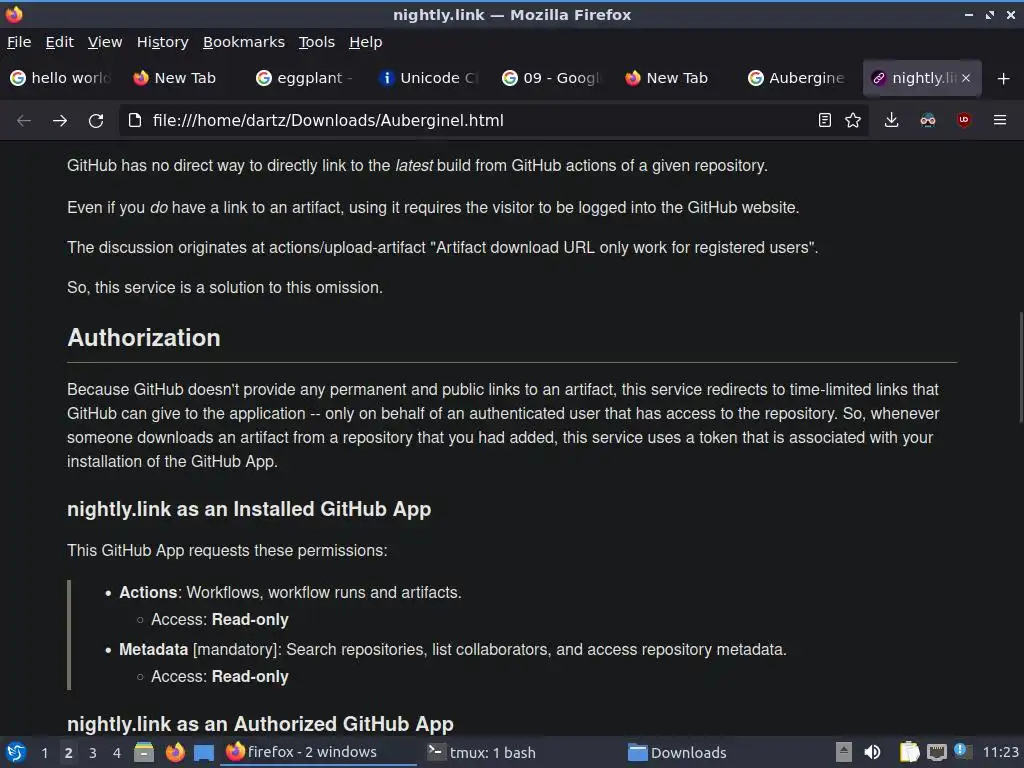
Task: Click 'nightly.link as an Installed GitHub App' heading
Action: point(249,509)
